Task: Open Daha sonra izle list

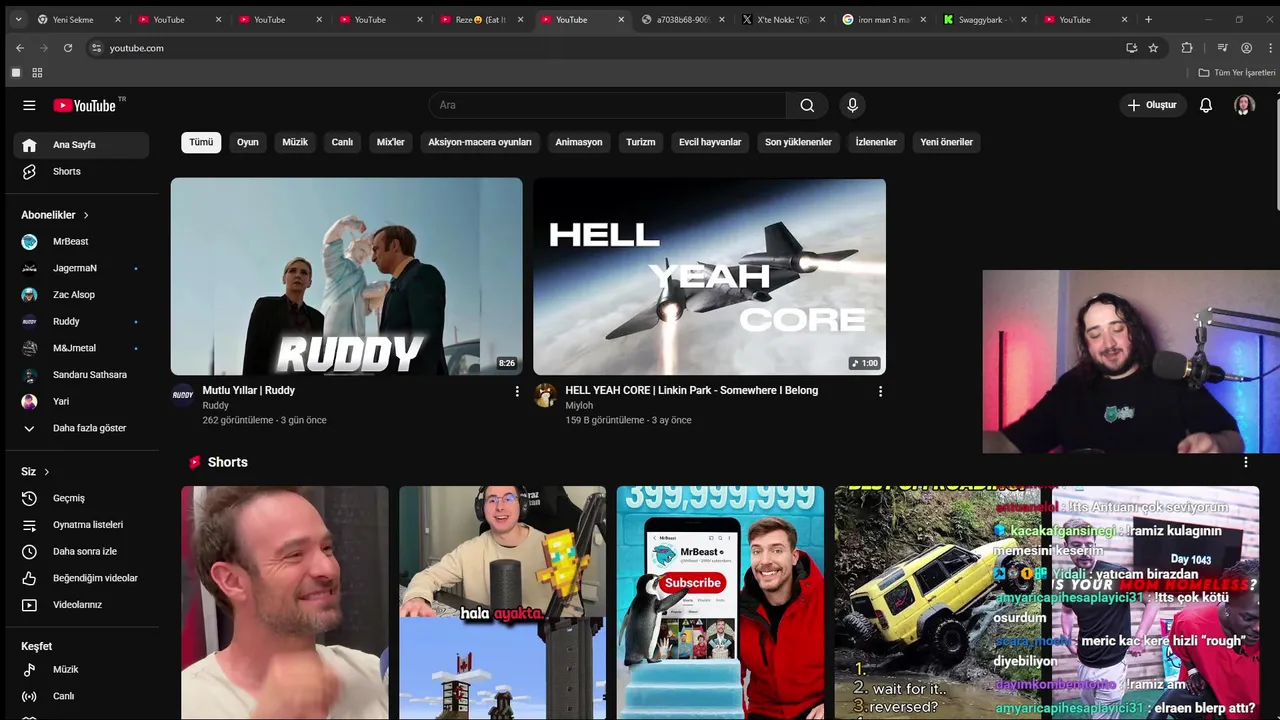Action: (82, 552)
